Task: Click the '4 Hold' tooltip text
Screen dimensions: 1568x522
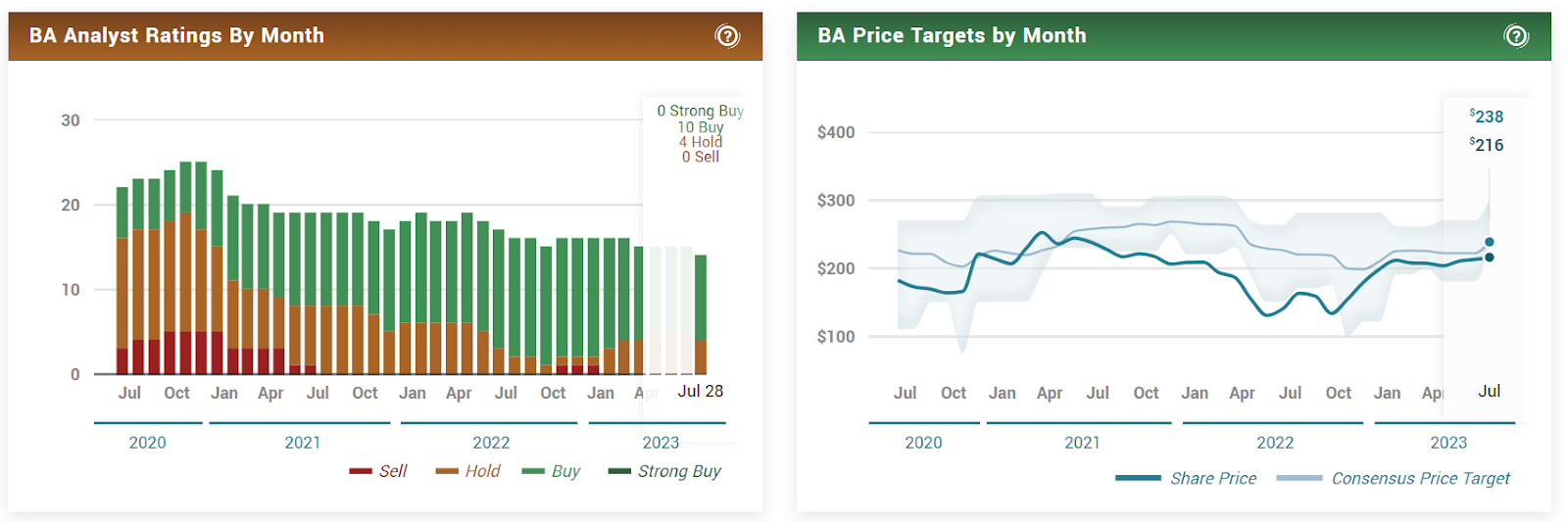Action: tap(701, 141)
